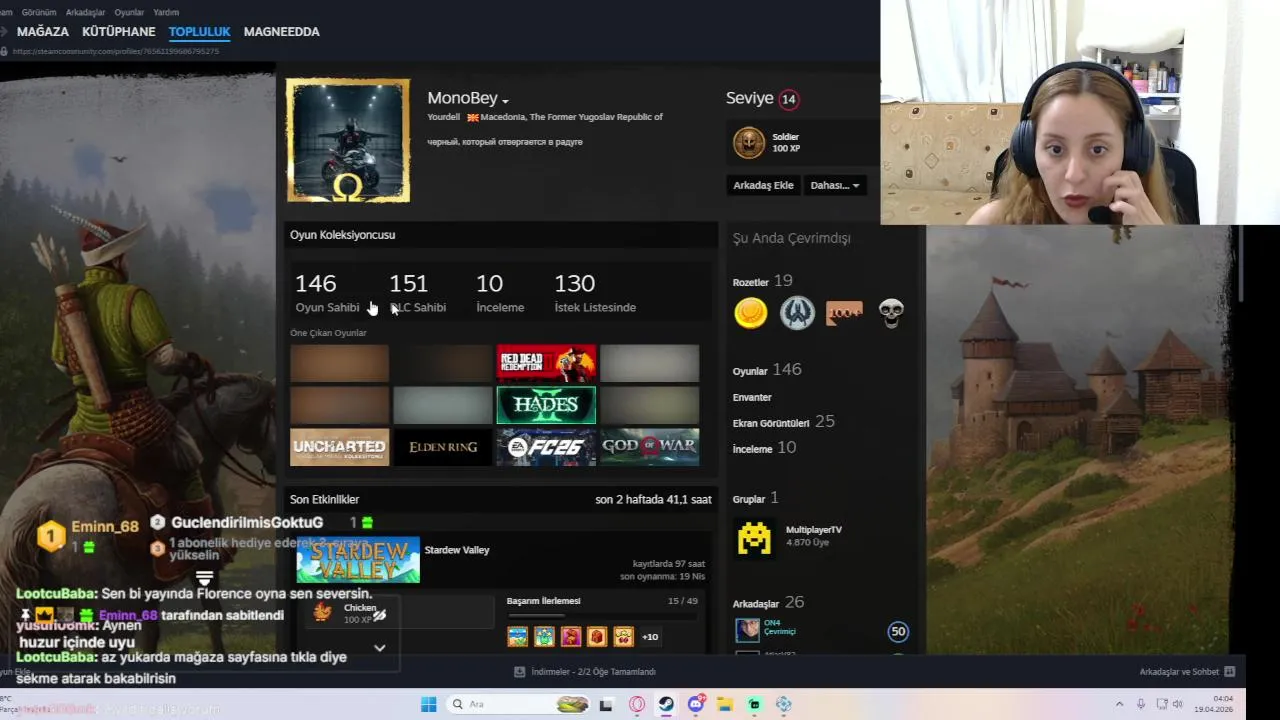
Task: Open File Explorer from the taskbar
Action: point(725,704)
